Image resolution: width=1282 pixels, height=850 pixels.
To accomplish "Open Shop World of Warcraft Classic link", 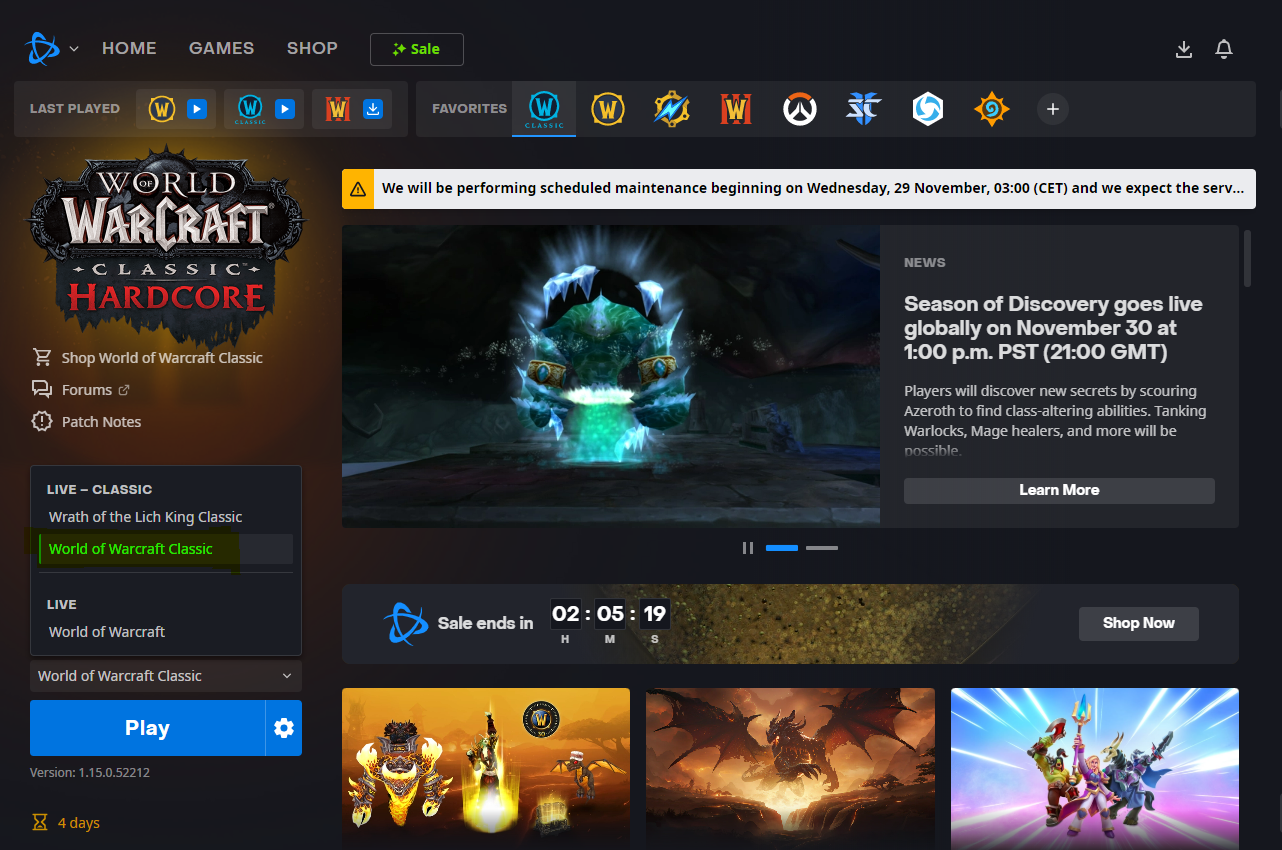I will (x=162, y=358).
